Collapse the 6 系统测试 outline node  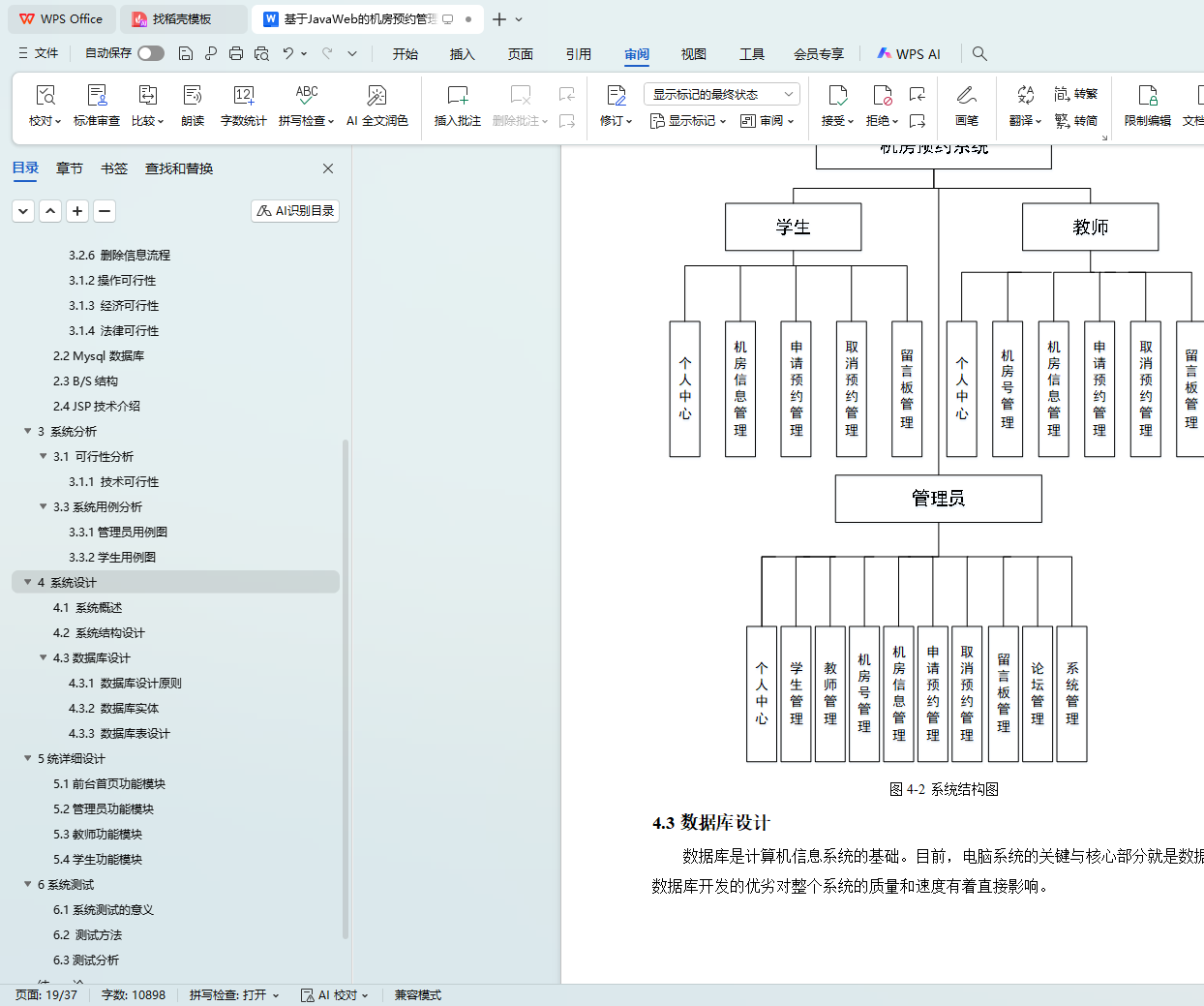28,884
